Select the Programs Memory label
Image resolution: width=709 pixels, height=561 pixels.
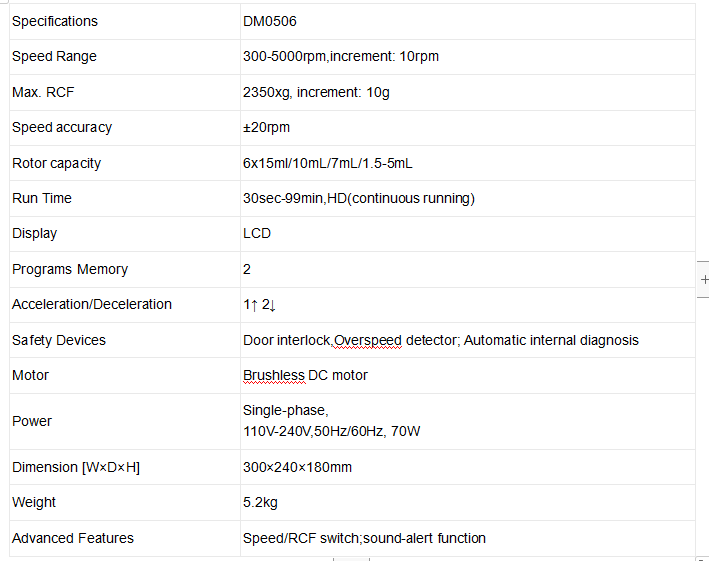(x=70, y=269)
